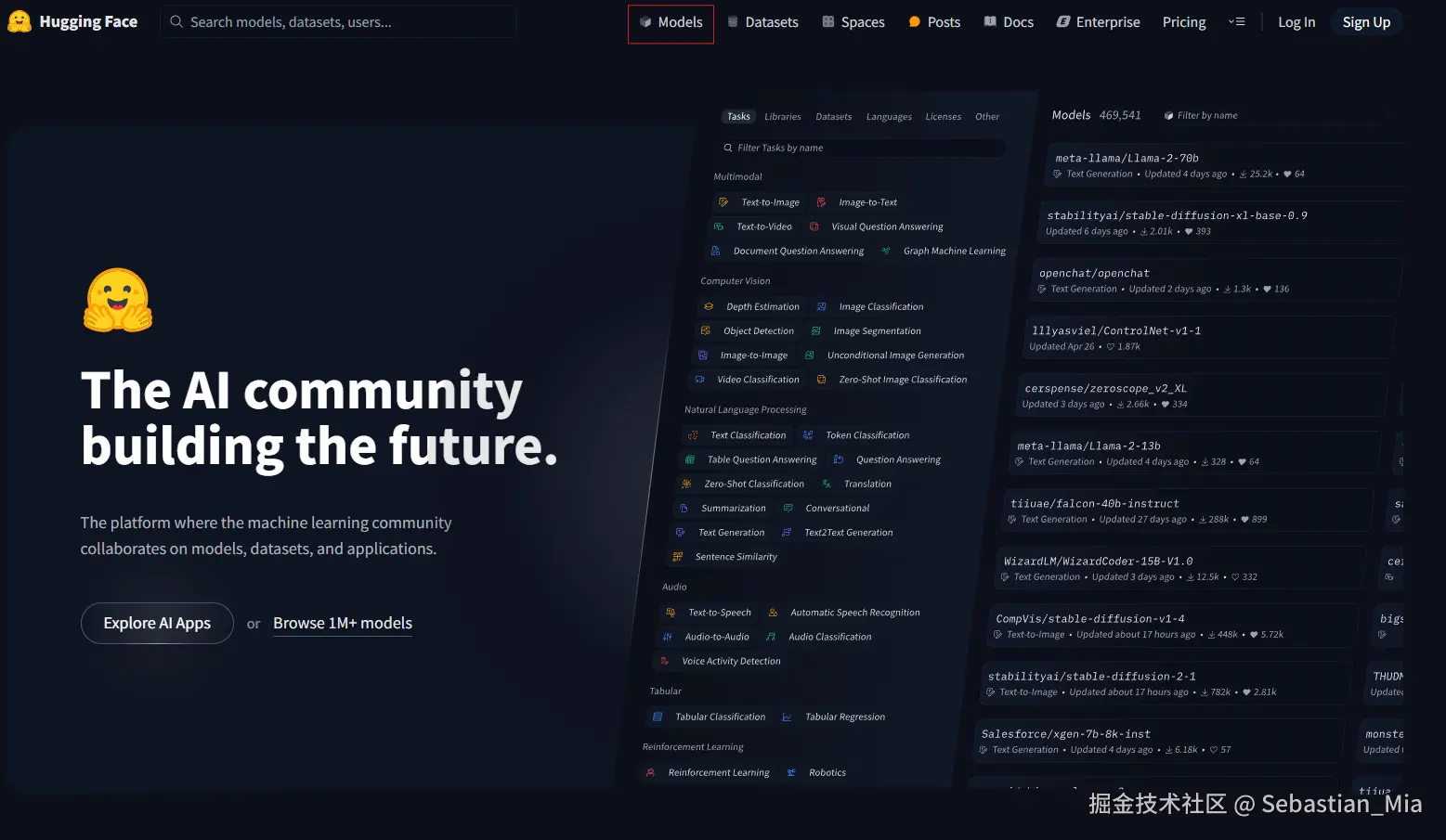Viewport: 1446px width, 840px height.
Task: Click the Sign Up button
Action: pos(1366,22)
